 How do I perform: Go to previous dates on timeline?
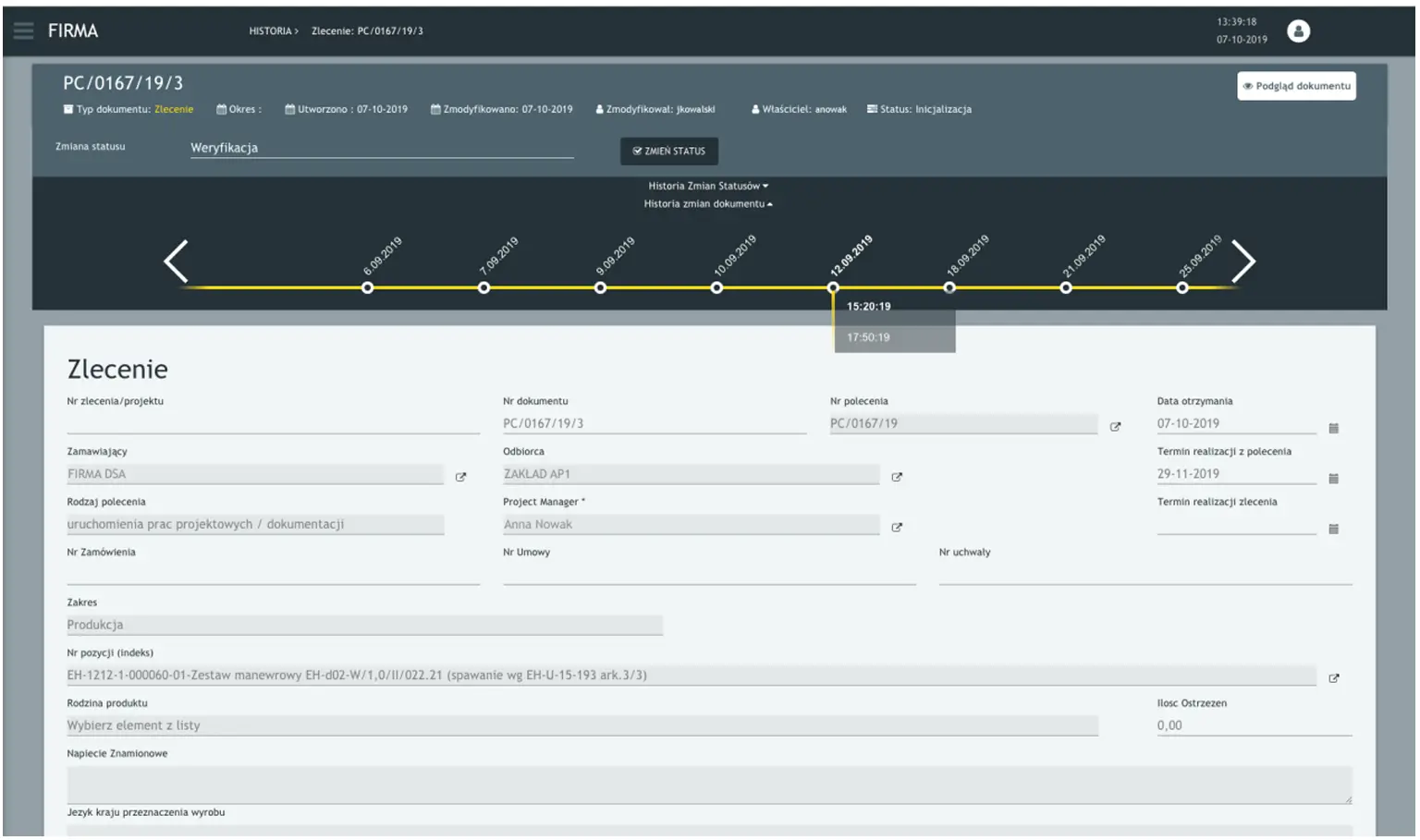pyautogui.click(x=176, y=262)
